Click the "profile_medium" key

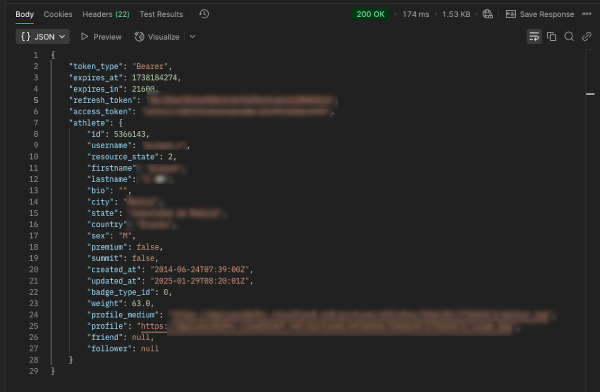click(123, 315)
